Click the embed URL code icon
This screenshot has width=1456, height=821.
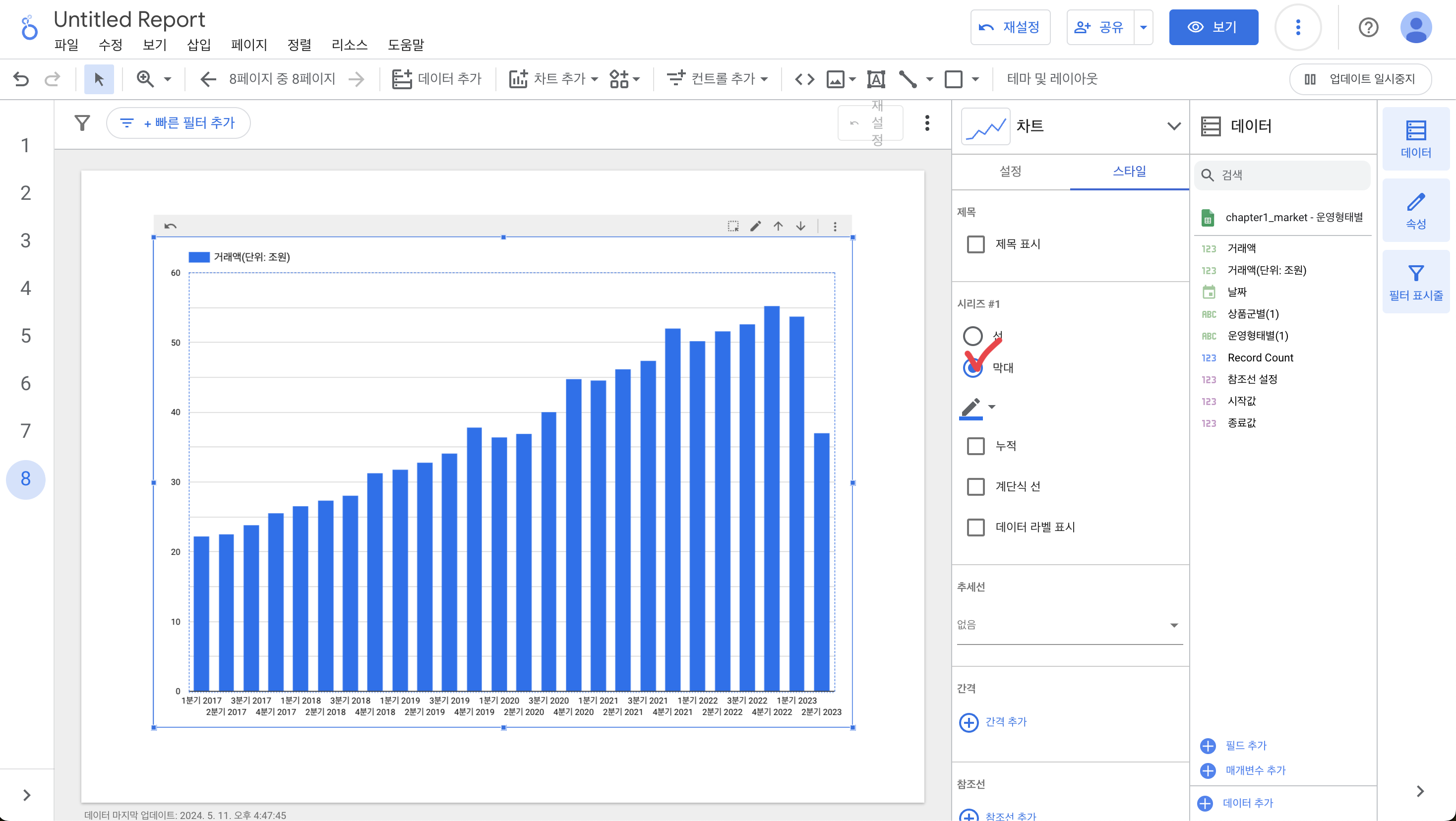(x=804, y=79)
